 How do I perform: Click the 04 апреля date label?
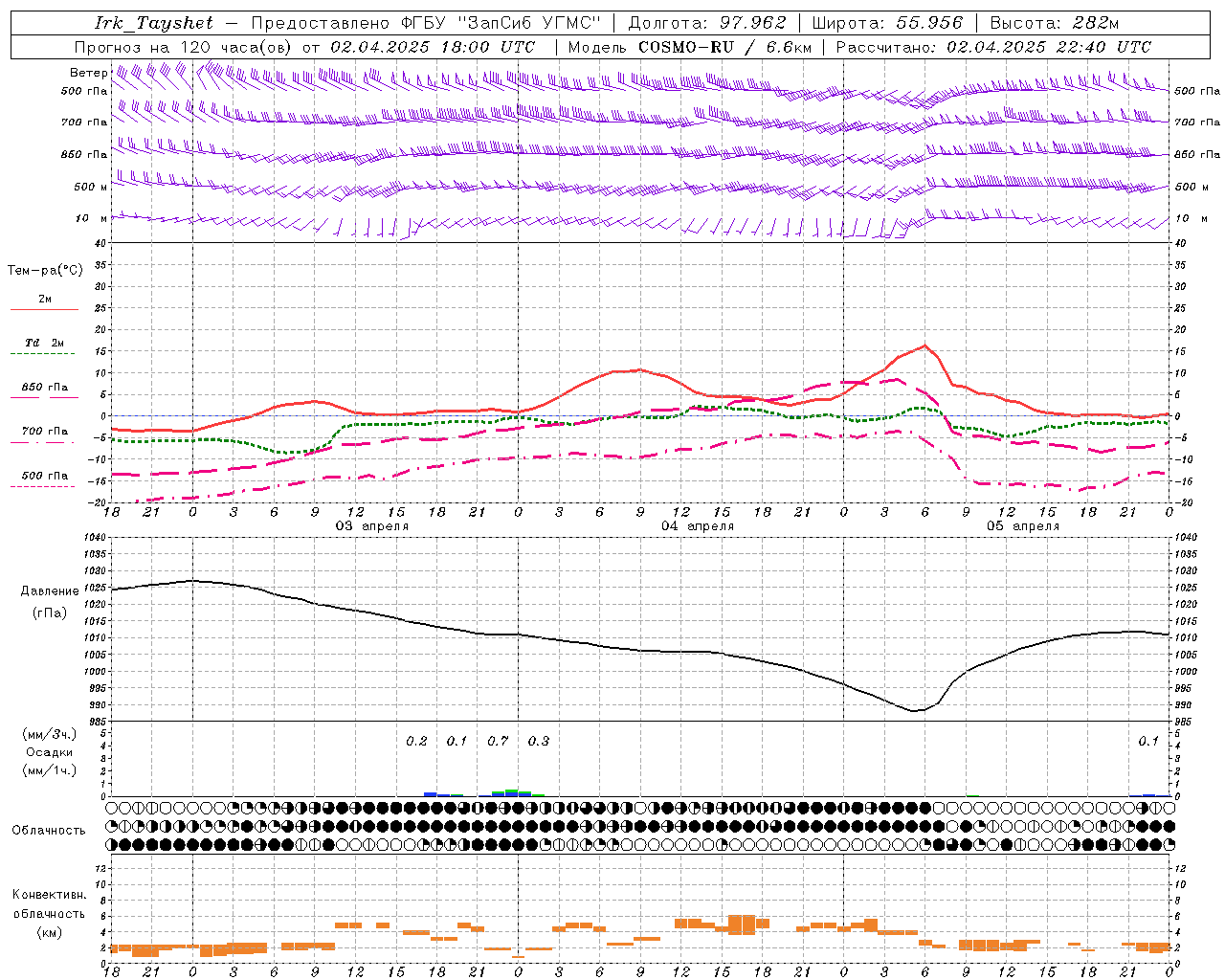pos(698,526)
